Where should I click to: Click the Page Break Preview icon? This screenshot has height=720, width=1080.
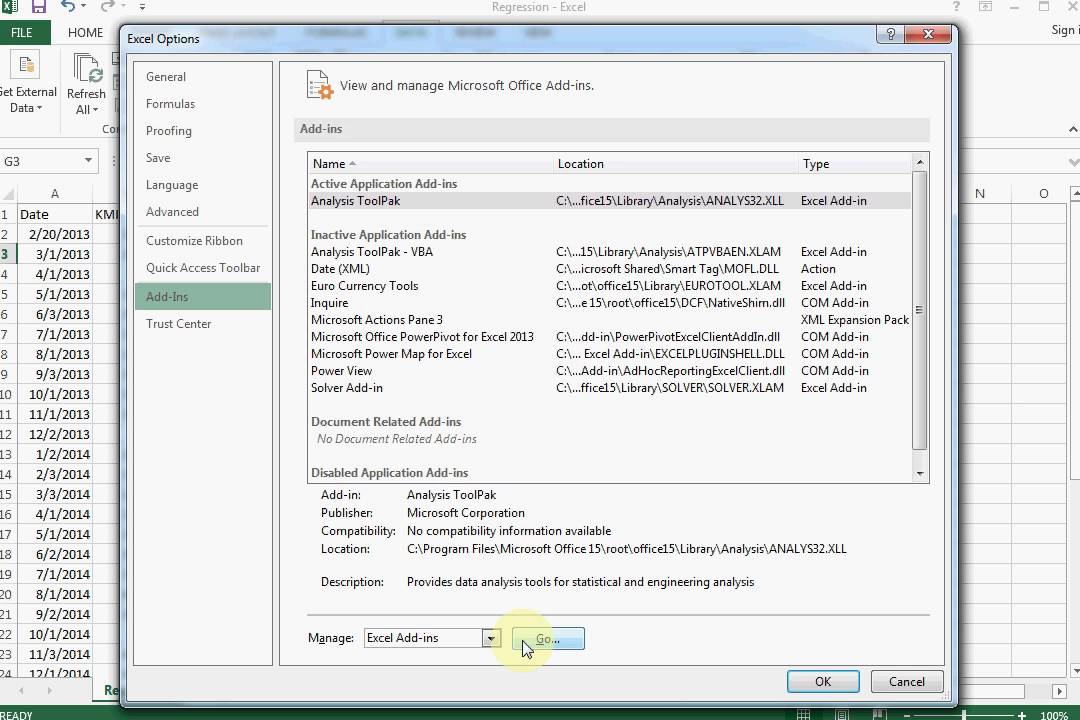pos(878,714)
